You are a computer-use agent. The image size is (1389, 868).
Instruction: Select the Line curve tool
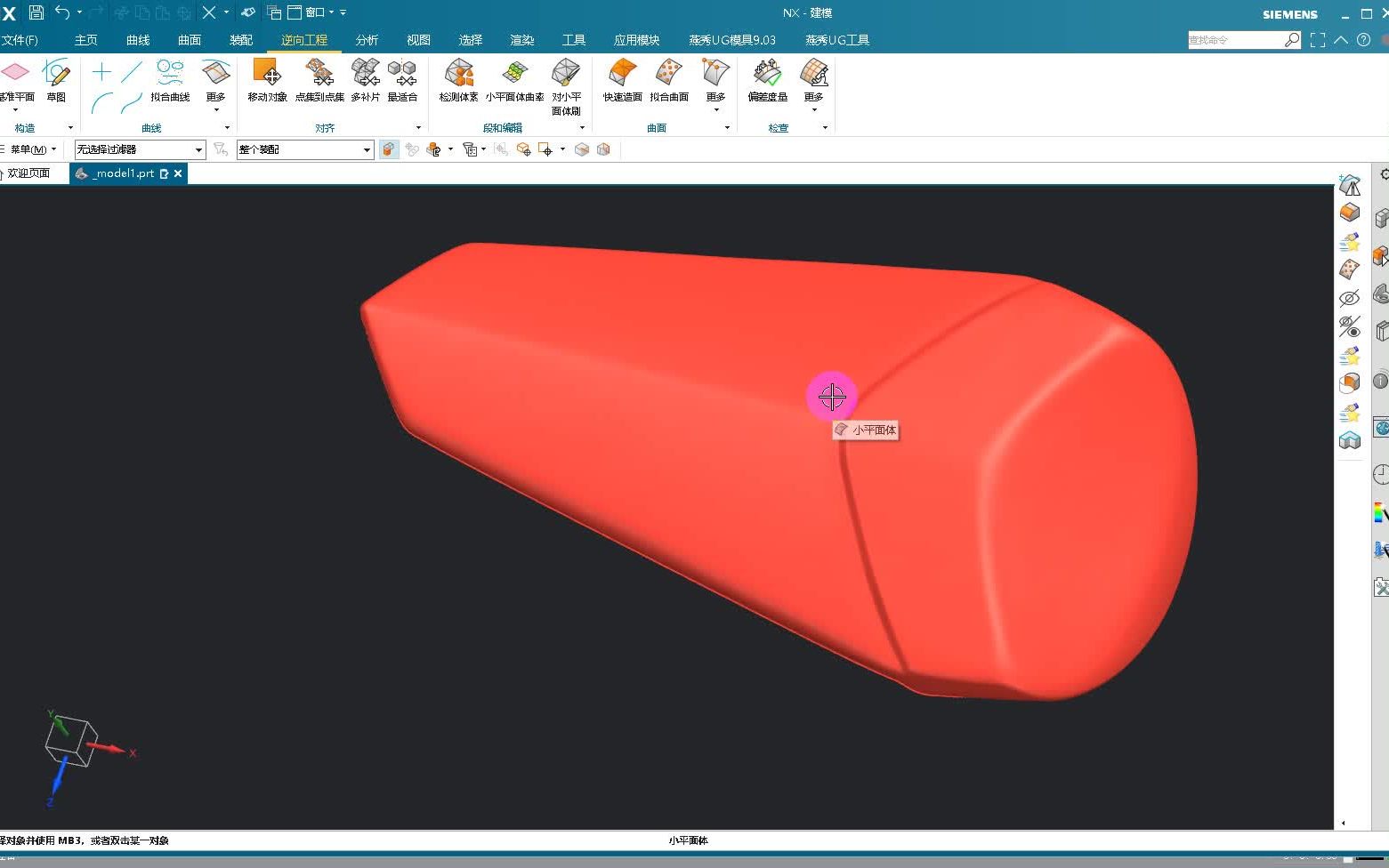point(132,72)
